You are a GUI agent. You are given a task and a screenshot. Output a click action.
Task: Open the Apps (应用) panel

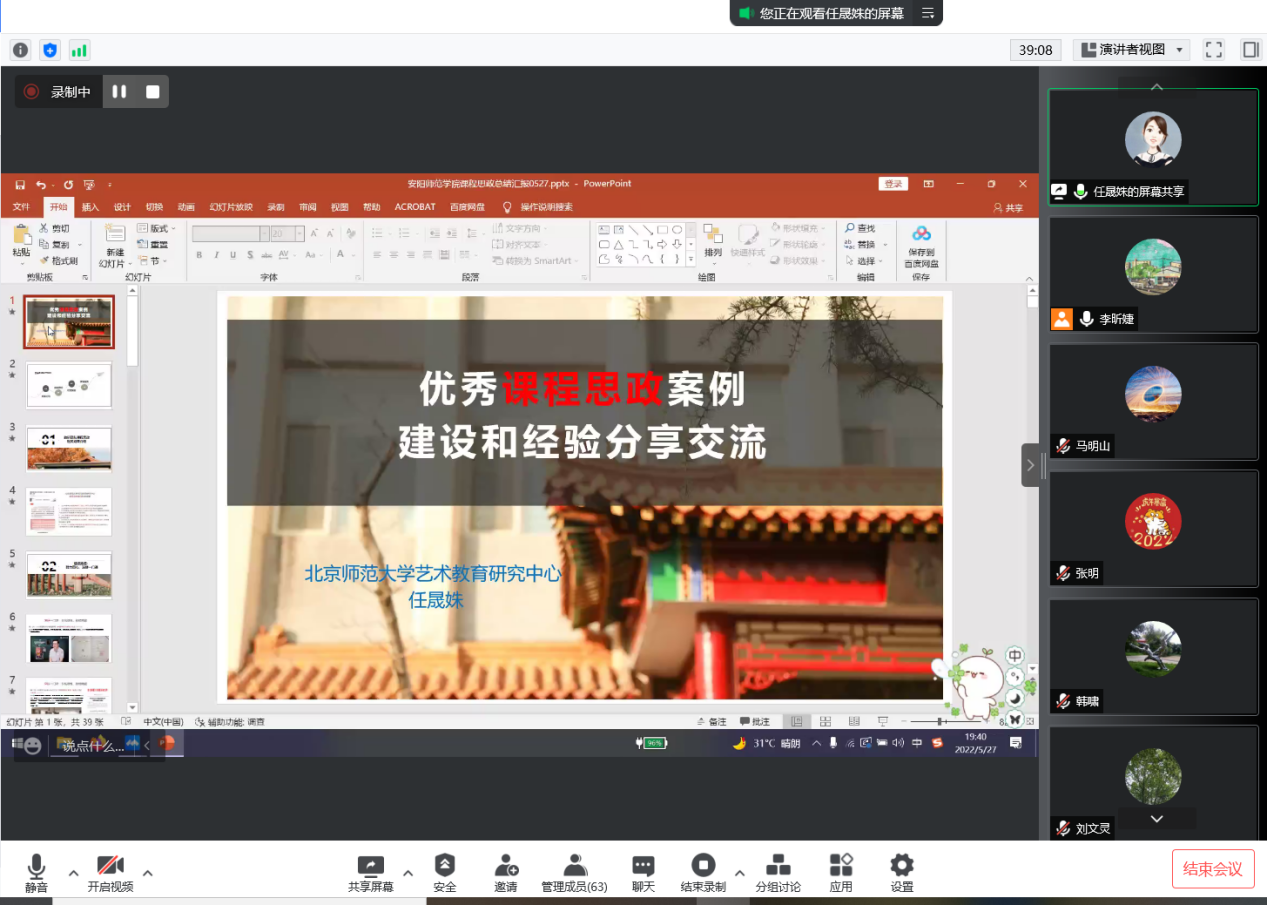point(841,873)
